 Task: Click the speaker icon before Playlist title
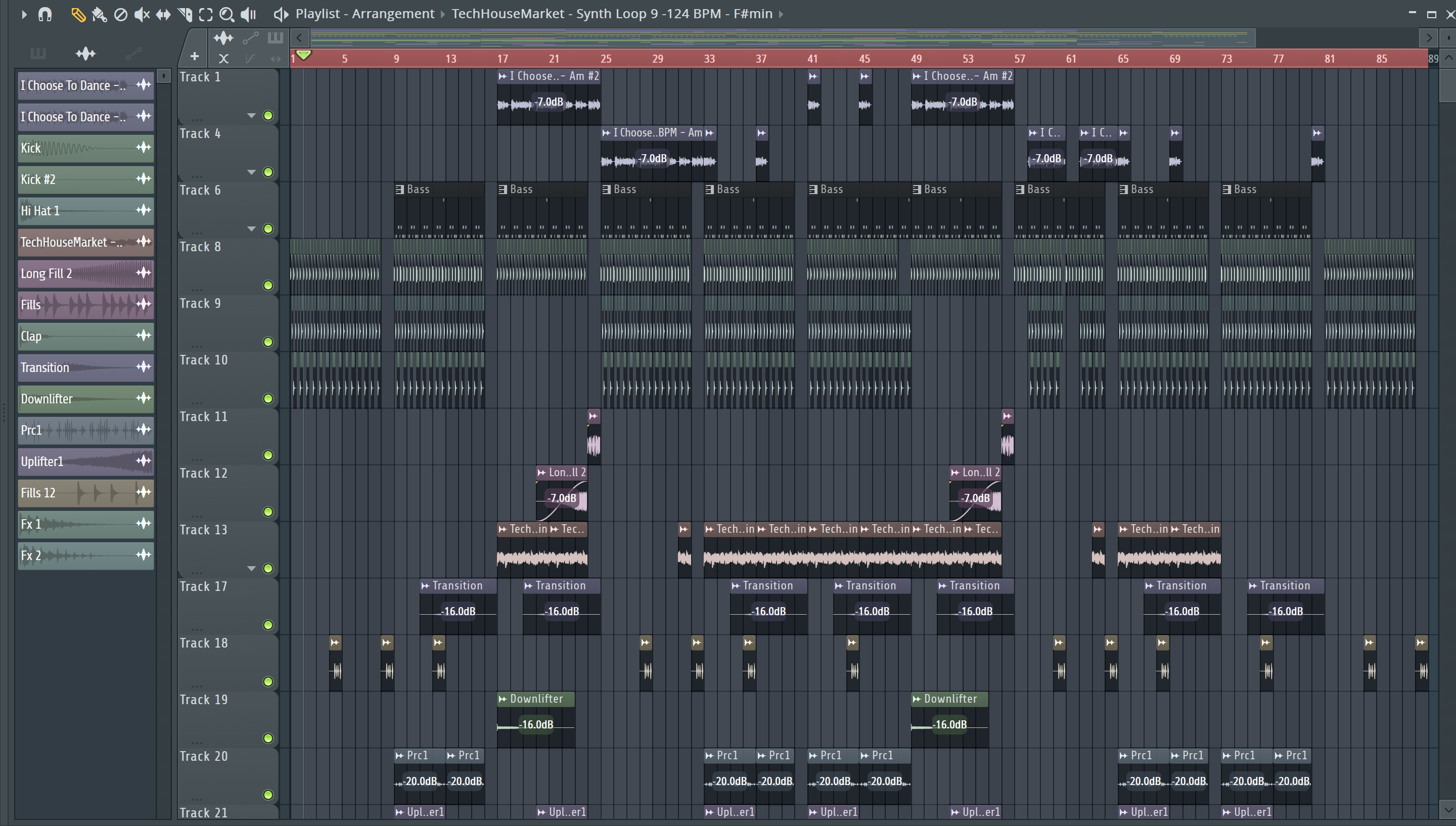coord(281,14)
